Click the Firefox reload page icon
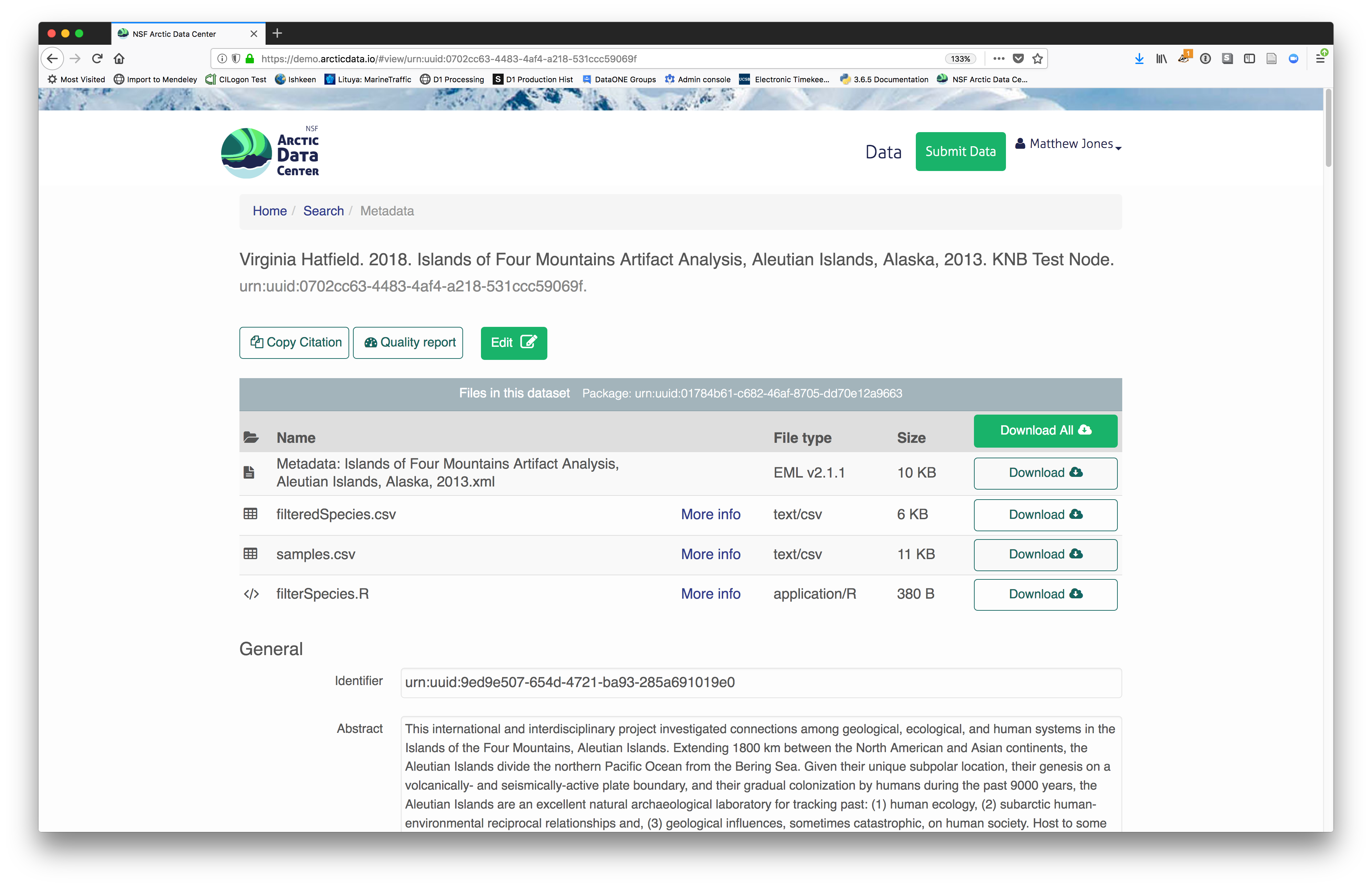The width and height of the screenshot is (1372, 887). 97,59
